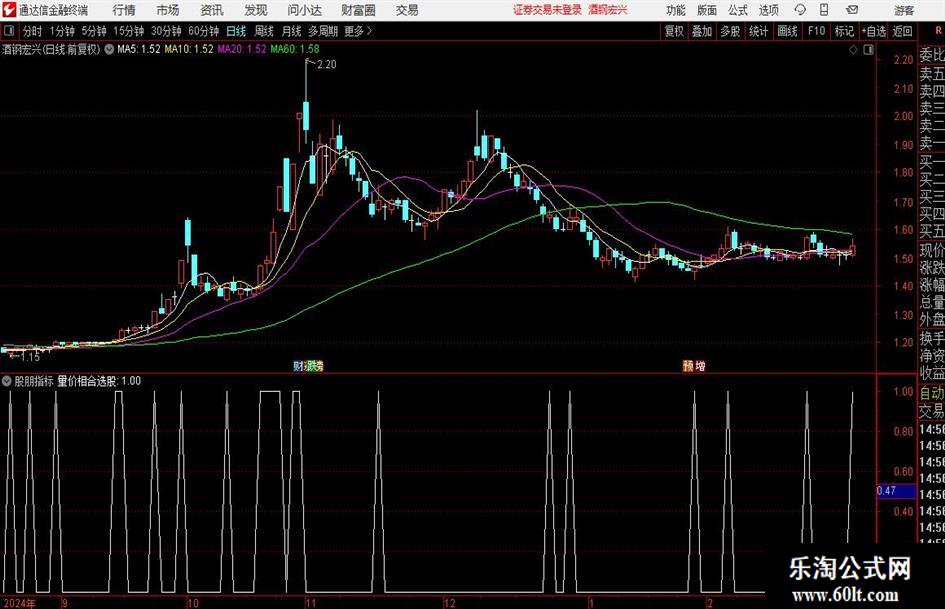The width and height of the screenshot is (945, 609).
Task: Open the 资讯 menu
Action: tap(212, 10)
